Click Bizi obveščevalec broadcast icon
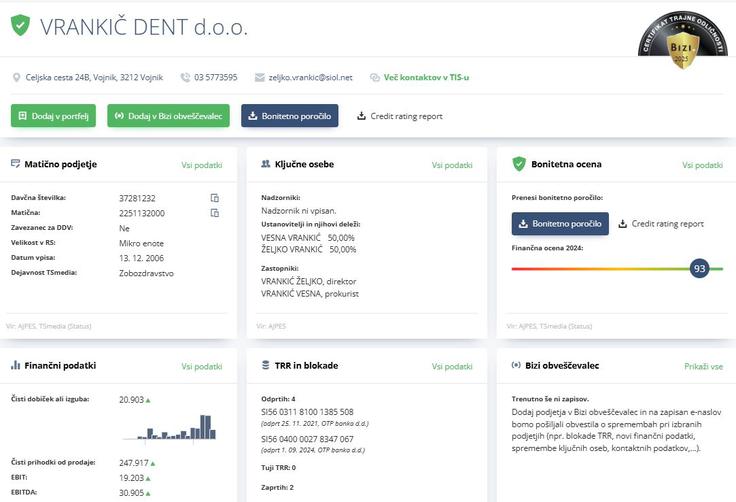Screen dimensions: 736x502 tap(516, 365)
